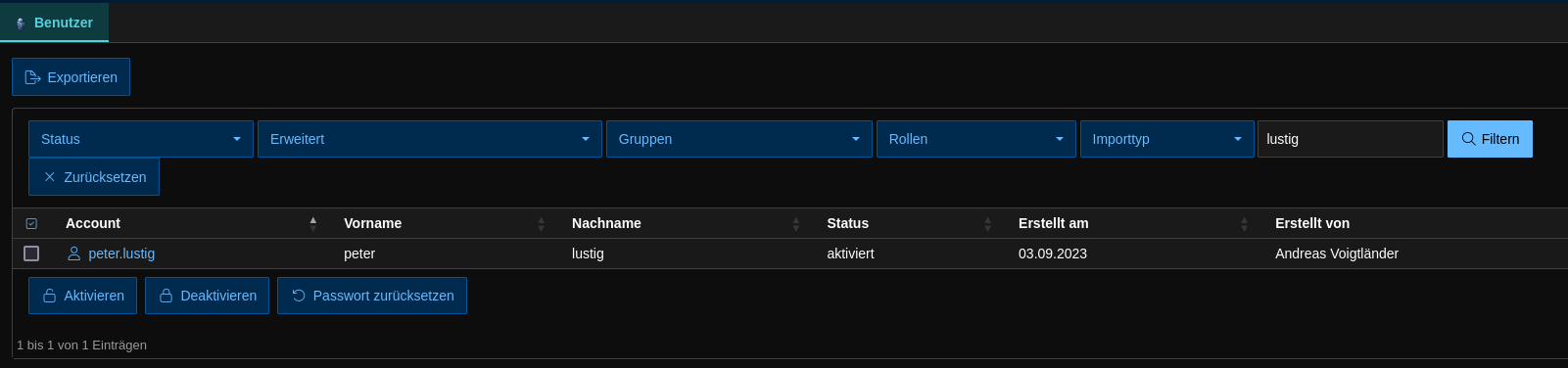Screen dimensions: 1568x368
Task: Expand the Erweitert filter dropdown
Action: [430, 139]
